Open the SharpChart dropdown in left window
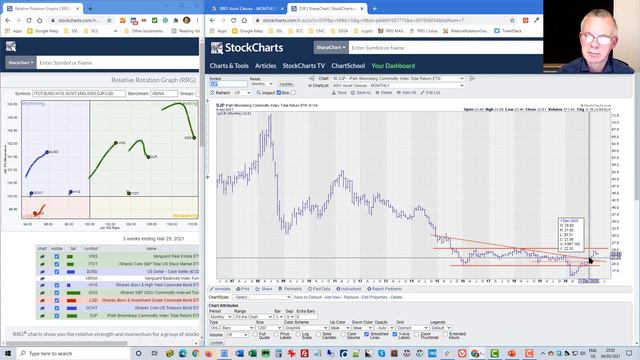 (20, 63)
